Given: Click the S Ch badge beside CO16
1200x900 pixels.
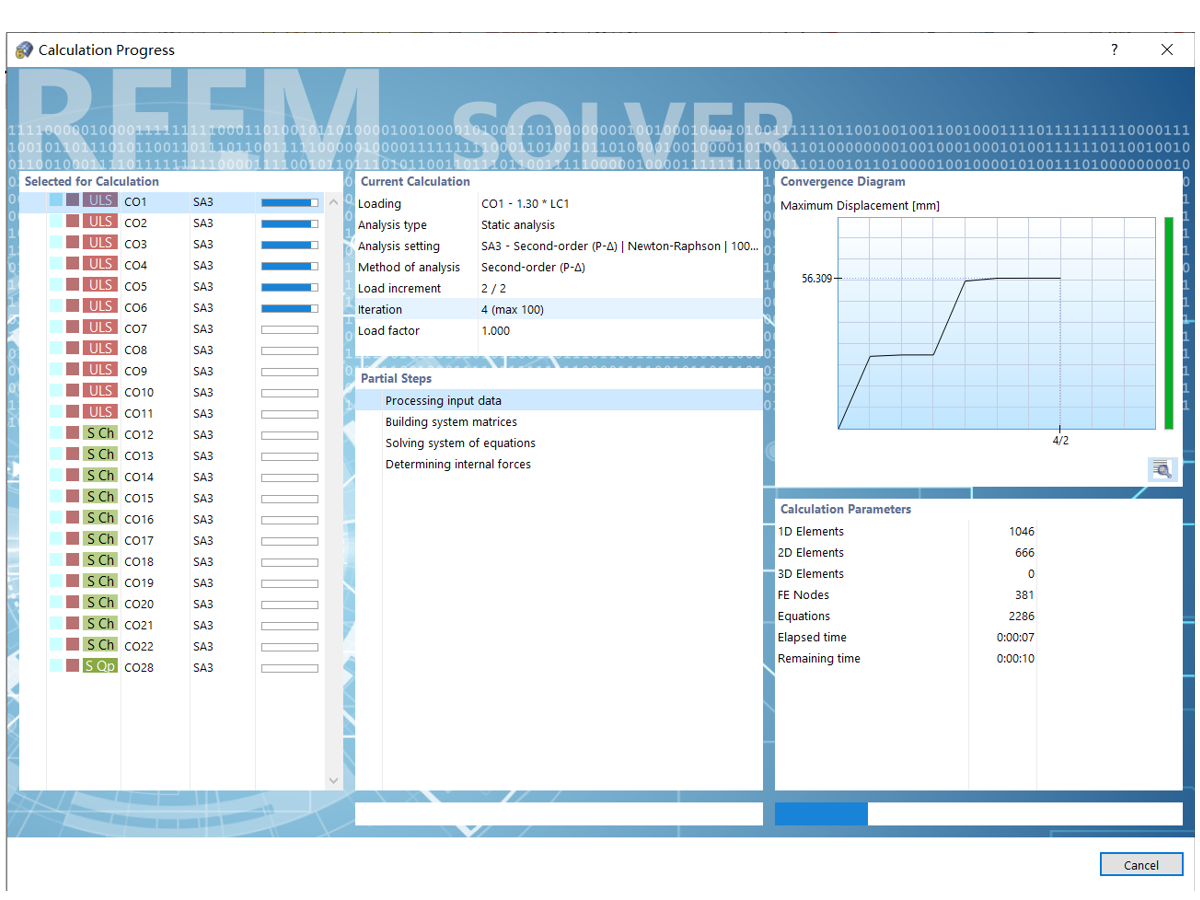Looking at the screenshot, I should 100,518.
